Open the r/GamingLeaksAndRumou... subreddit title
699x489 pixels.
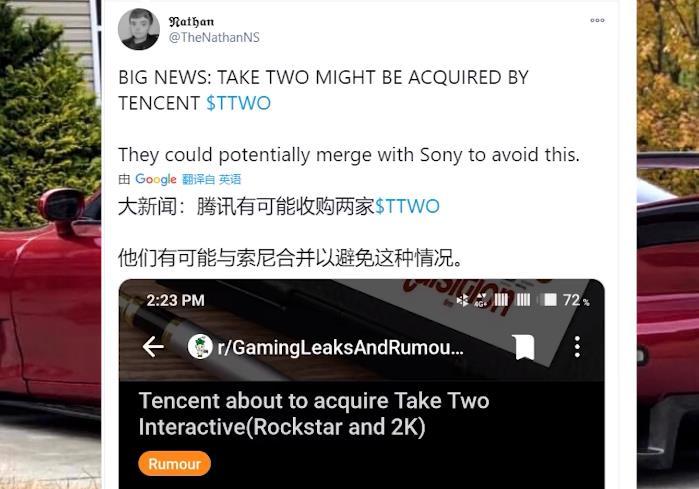pos(341,347)
